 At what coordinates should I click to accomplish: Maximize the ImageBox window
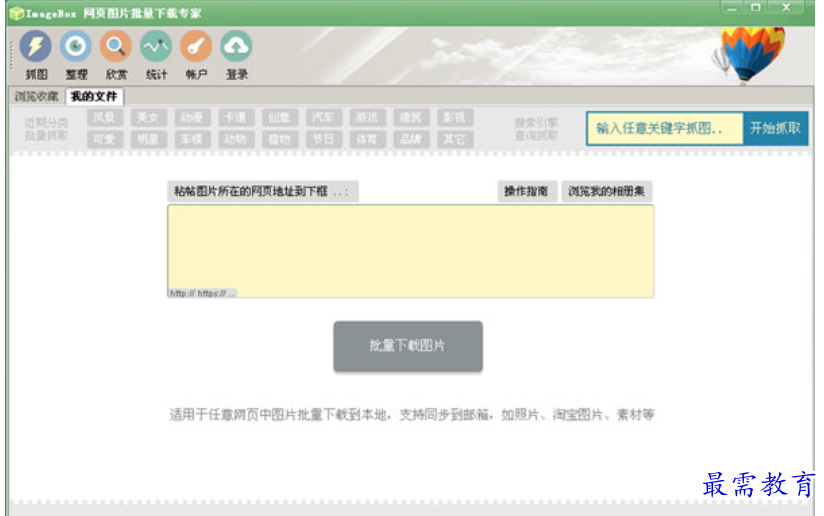point(756,7)
